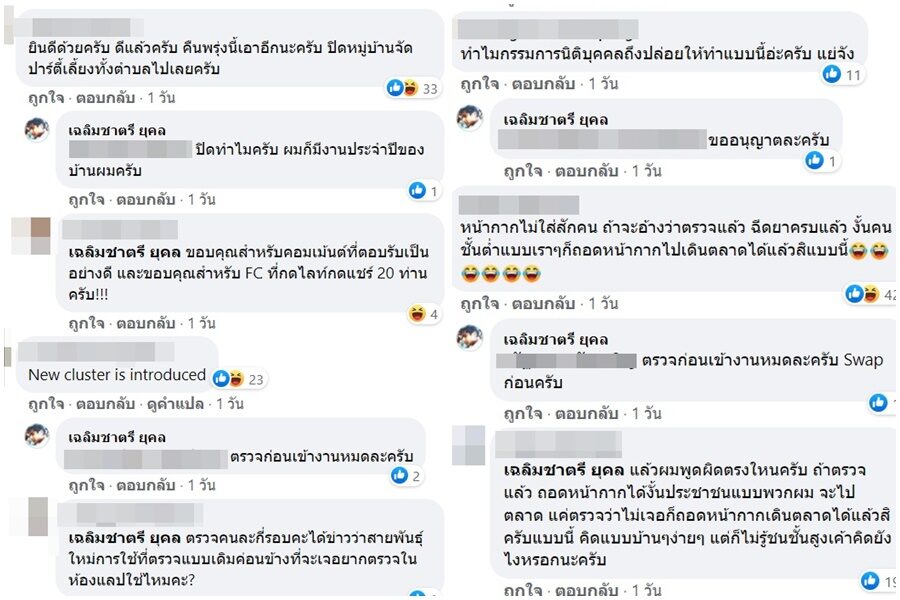Click the bold เฉลิมชาตรี ยุคล mention in the FC comment
Screen dimensions: 900x600
tap(124, 251)
